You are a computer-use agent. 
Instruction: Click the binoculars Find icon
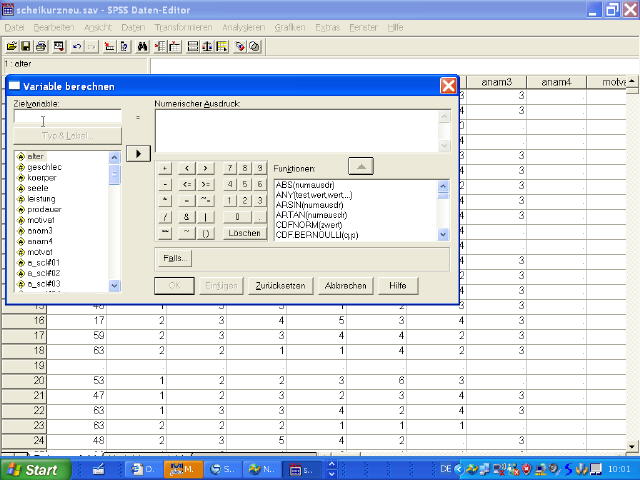143,46
